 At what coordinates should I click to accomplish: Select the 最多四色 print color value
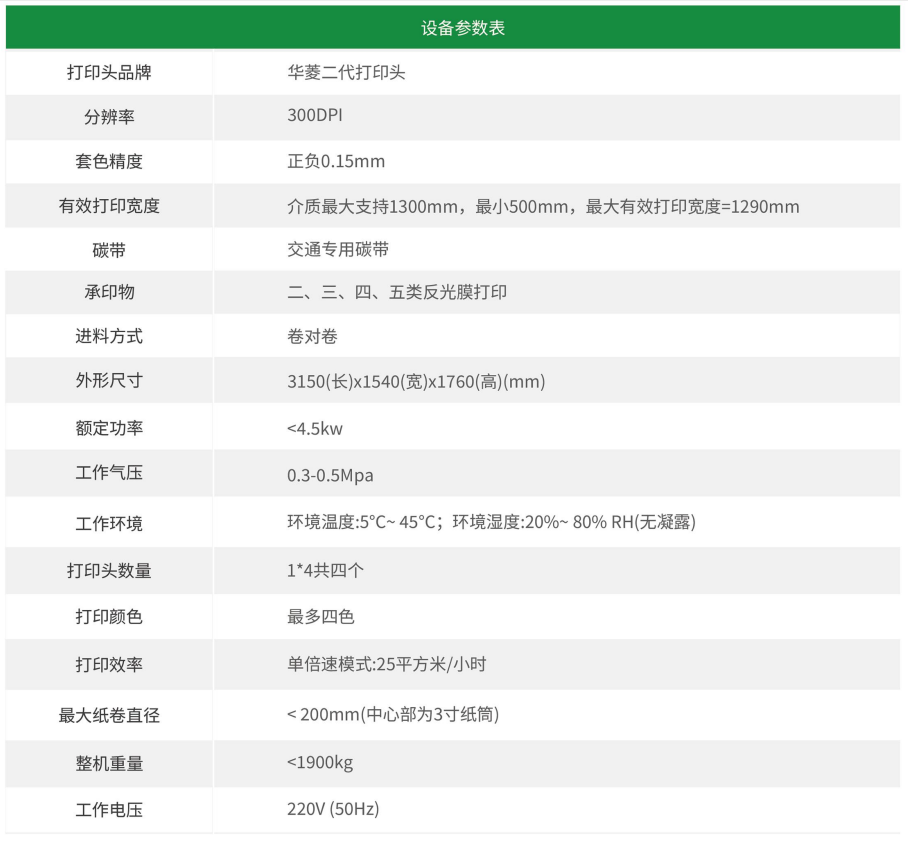tap(321, 617)
